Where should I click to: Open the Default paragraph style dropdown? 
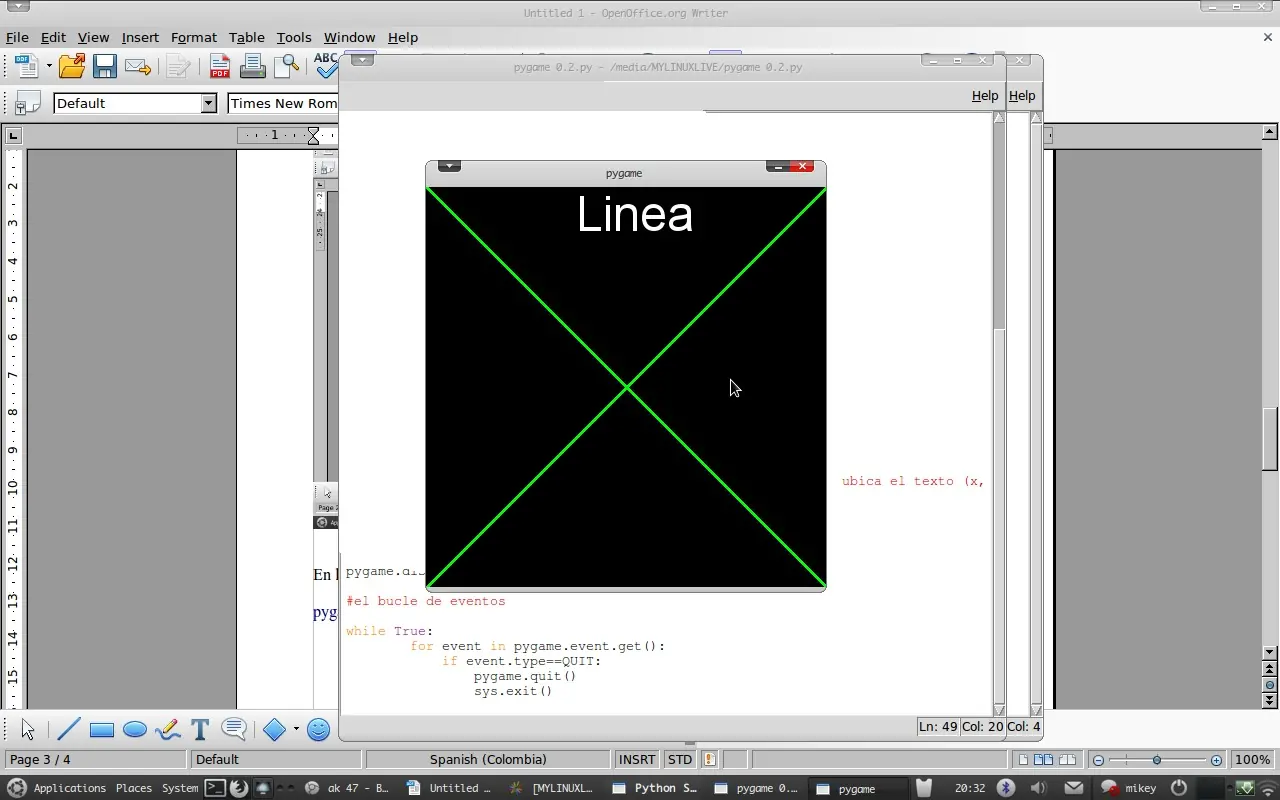208,102
